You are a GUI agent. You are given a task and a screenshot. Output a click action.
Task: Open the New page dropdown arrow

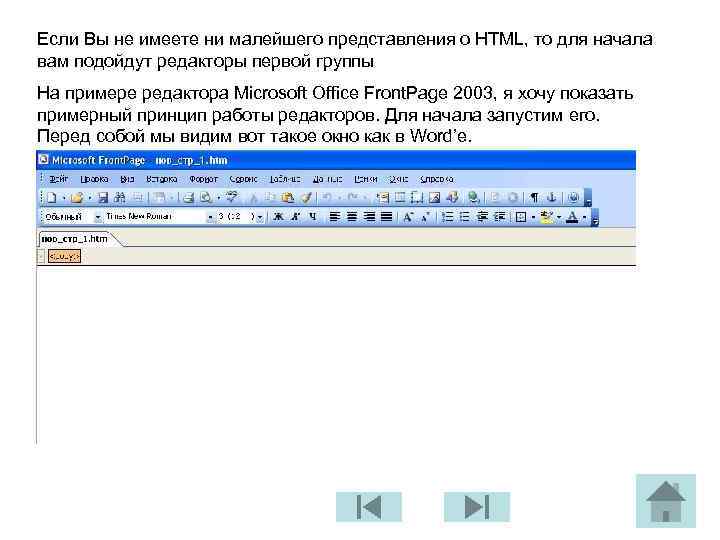64,198
